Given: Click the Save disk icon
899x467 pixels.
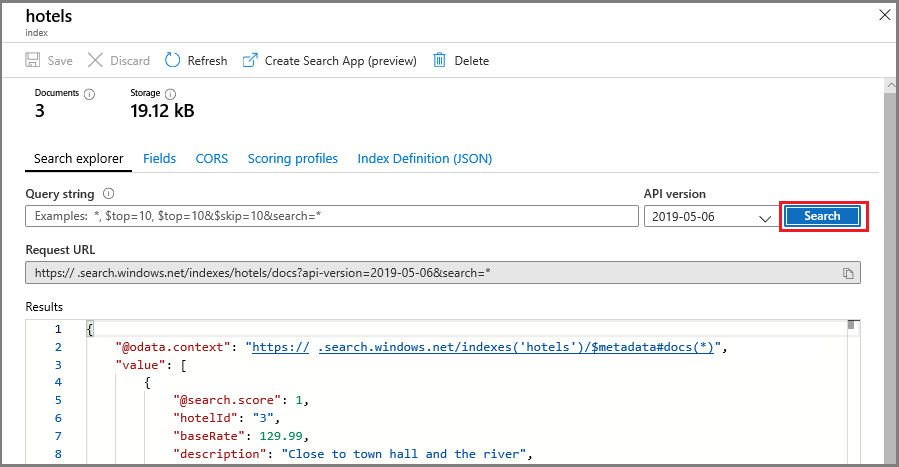Looking at the screenshot, I should pos(33,61).
